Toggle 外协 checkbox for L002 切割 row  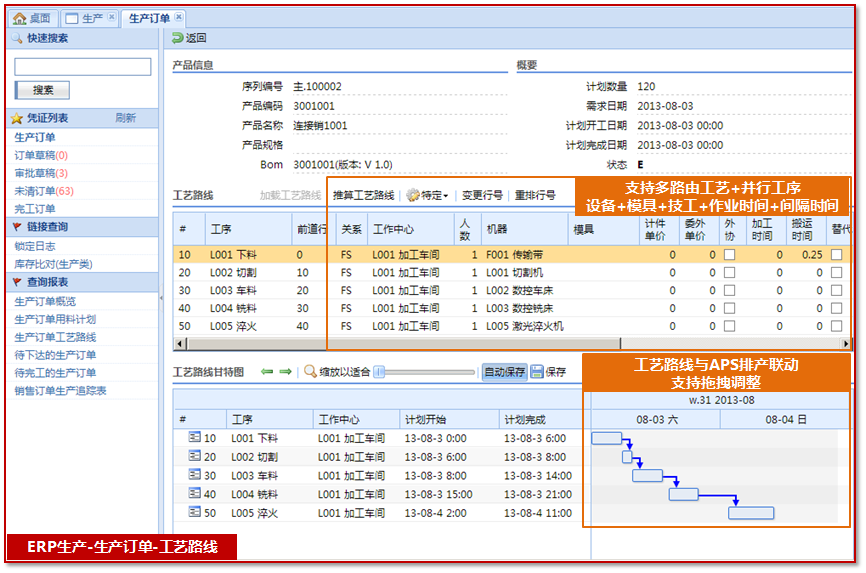730,272
